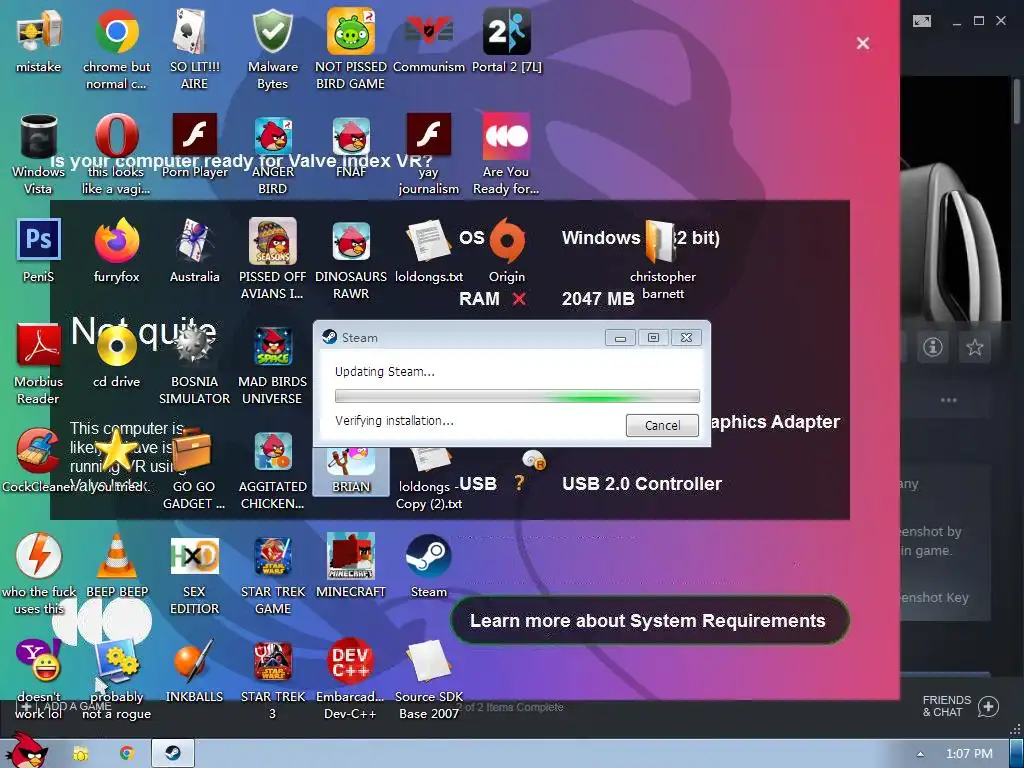This screenshot has width=1024, height=768.
Task: Switch to the Steam taskbar button
Action: [173, 753]
